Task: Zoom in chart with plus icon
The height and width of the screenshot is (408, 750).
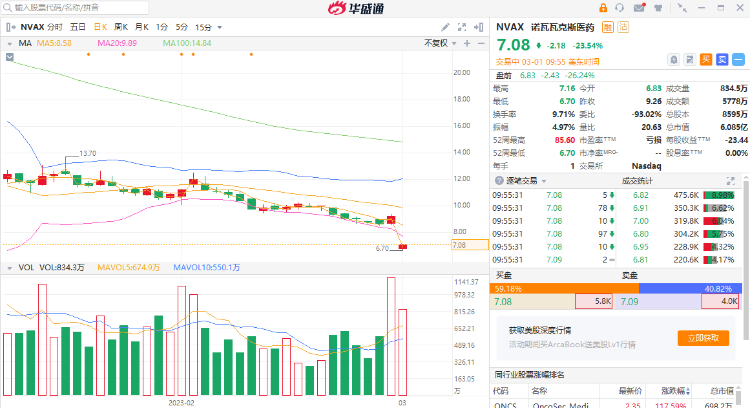Action: pyautogui.click(x=467, y=44)
